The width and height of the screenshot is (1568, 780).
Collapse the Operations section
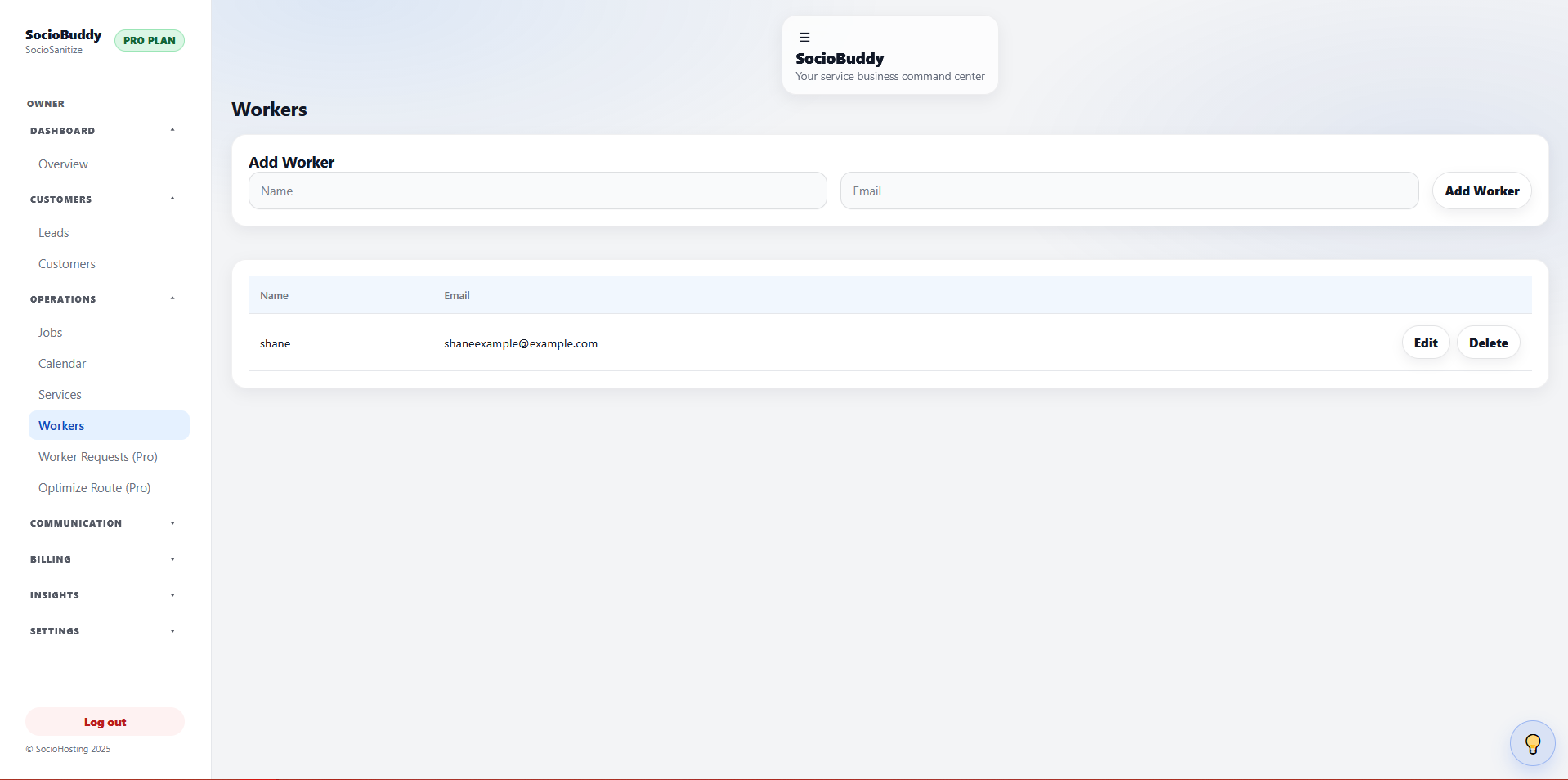(103, 299)
